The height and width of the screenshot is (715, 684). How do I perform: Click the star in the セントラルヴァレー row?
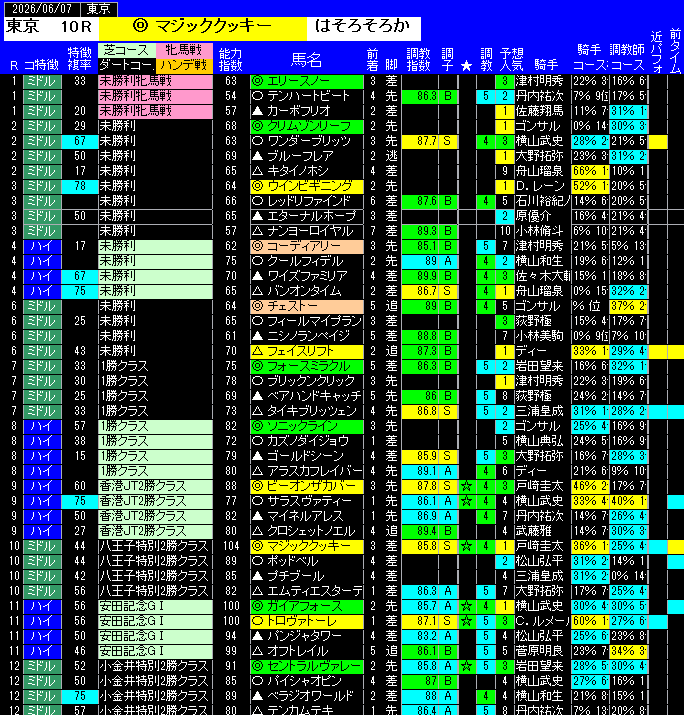coord(466,666)
